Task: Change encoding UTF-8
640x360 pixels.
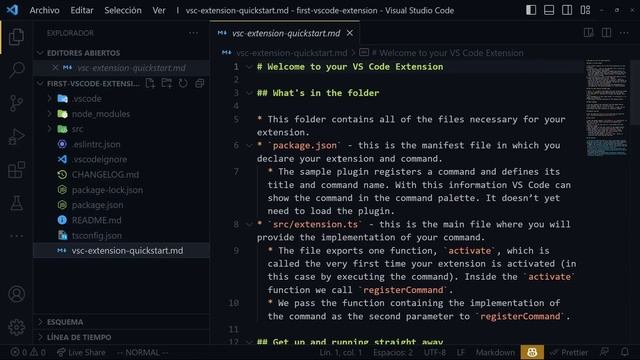Action: pos(435,352)
